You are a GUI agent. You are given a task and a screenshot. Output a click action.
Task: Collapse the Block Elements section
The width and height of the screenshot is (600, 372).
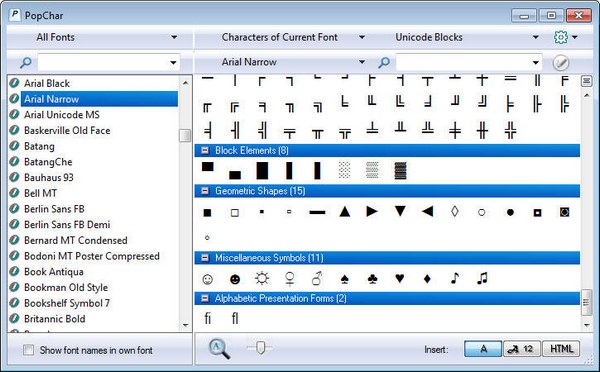pos(205,150)
